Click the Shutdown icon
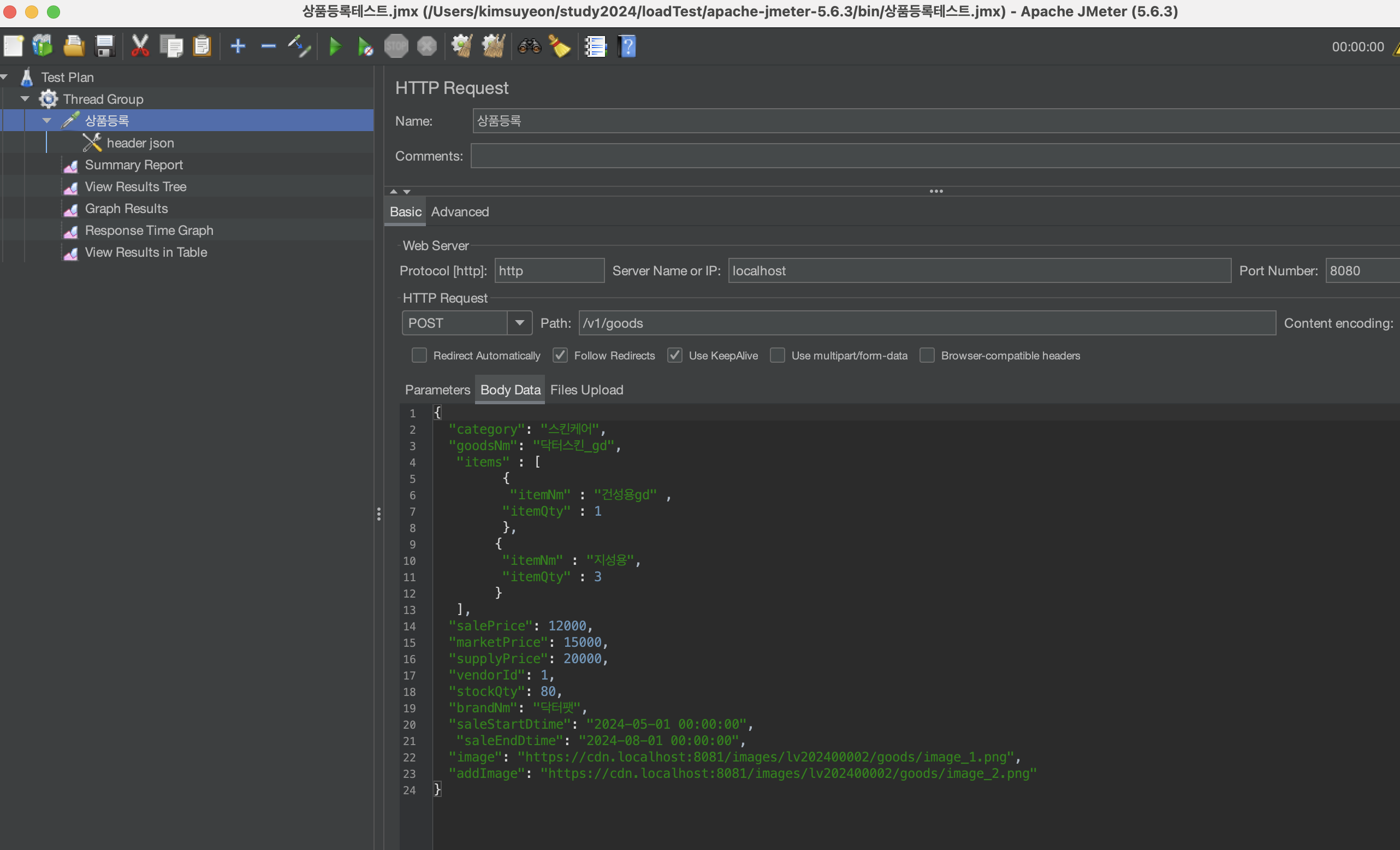The image size is (1400, 850). pyautogui.click(x=426, y=46)
